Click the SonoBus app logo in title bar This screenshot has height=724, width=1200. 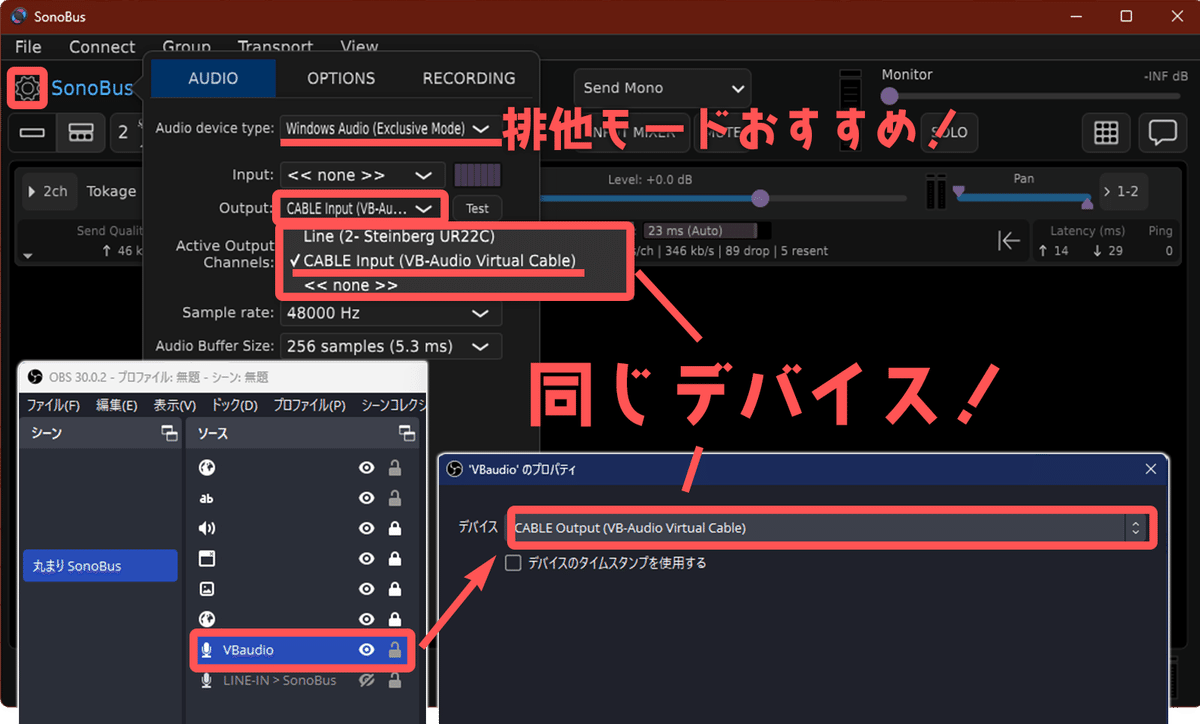pyautogui.click(x=18, y=16)
